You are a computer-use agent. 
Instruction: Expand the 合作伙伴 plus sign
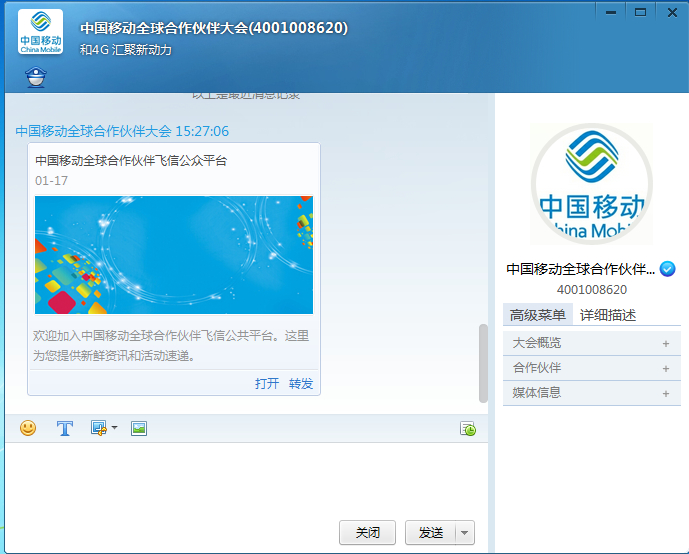coord(666,369)
